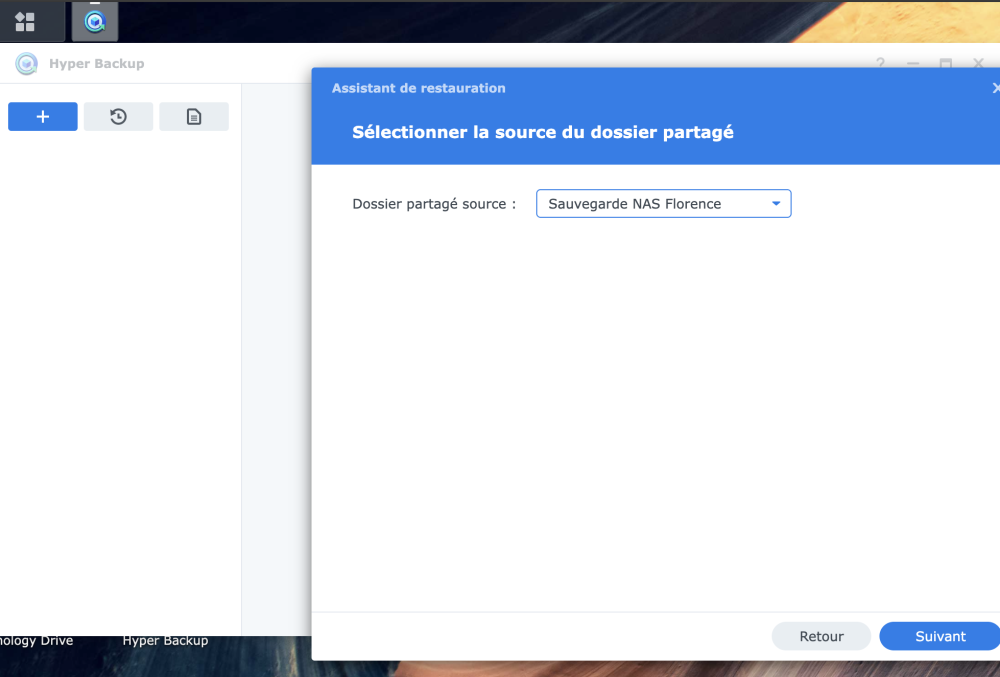Click the Hyper Backup window title text
The image size is (1000, 677).
[96, 64]
